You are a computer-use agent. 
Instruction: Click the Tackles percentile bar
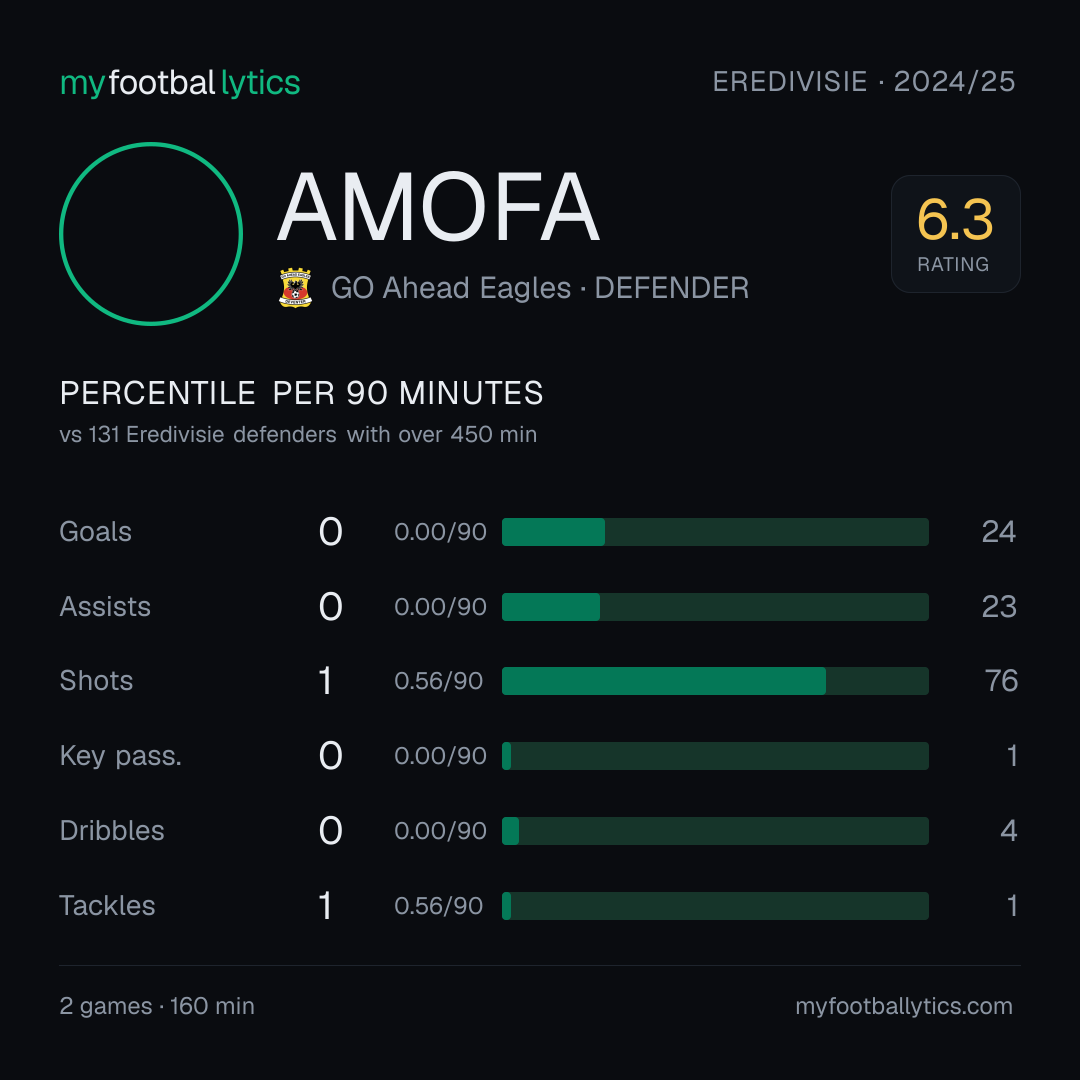coord(715,906)
